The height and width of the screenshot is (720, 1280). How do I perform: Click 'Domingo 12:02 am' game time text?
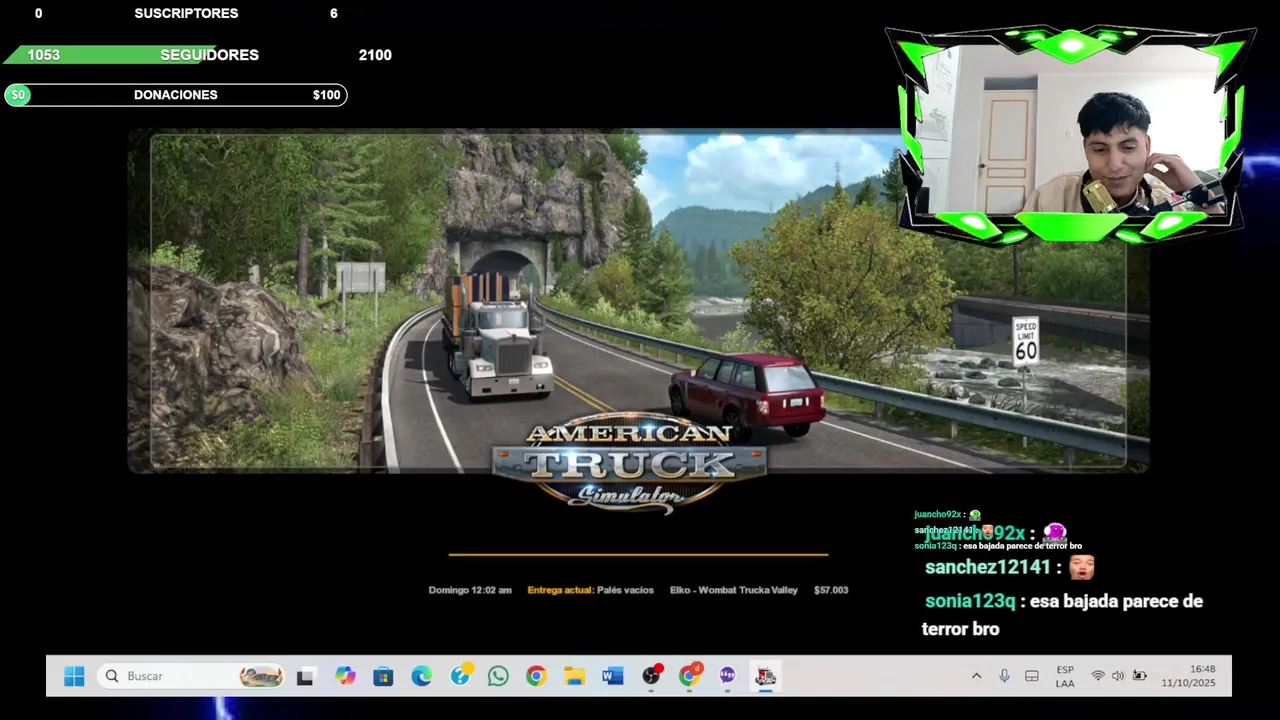[x=470, y=590]
